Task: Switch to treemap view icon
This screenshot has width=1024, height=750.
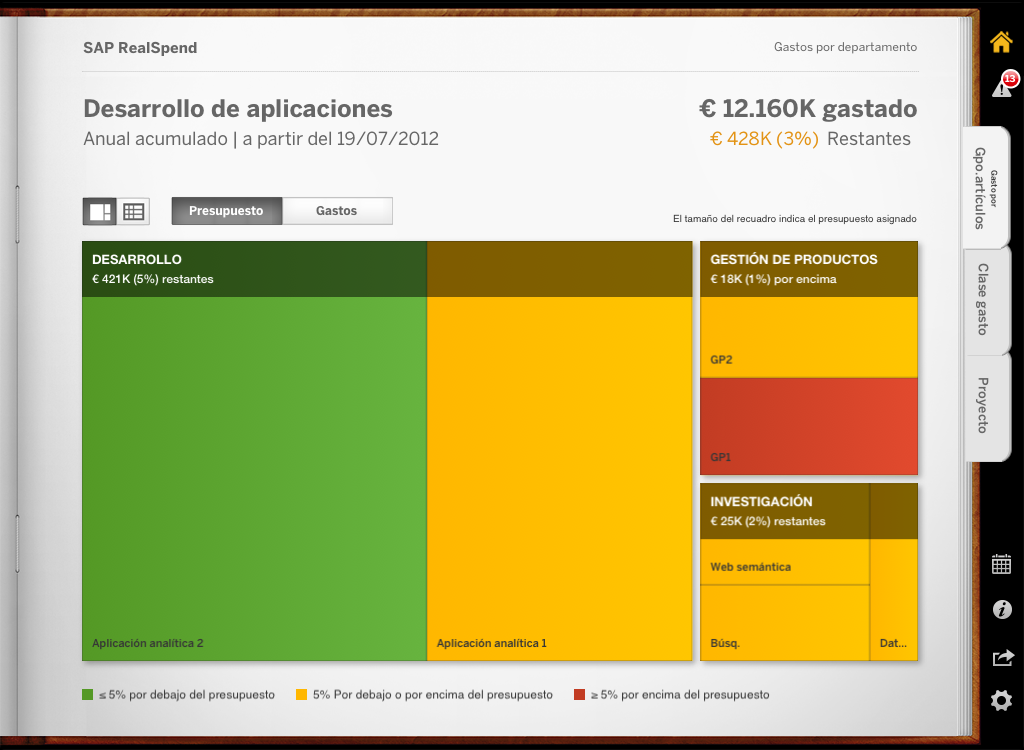Action: (x=100, y=211)
